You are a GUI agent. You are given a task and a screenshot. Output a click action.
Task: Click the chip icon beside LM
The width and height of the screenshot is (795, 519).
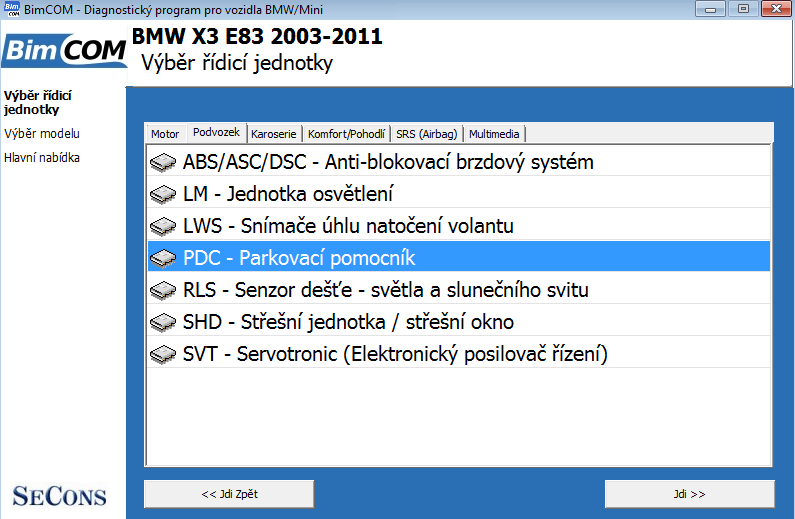pos(163,195)
